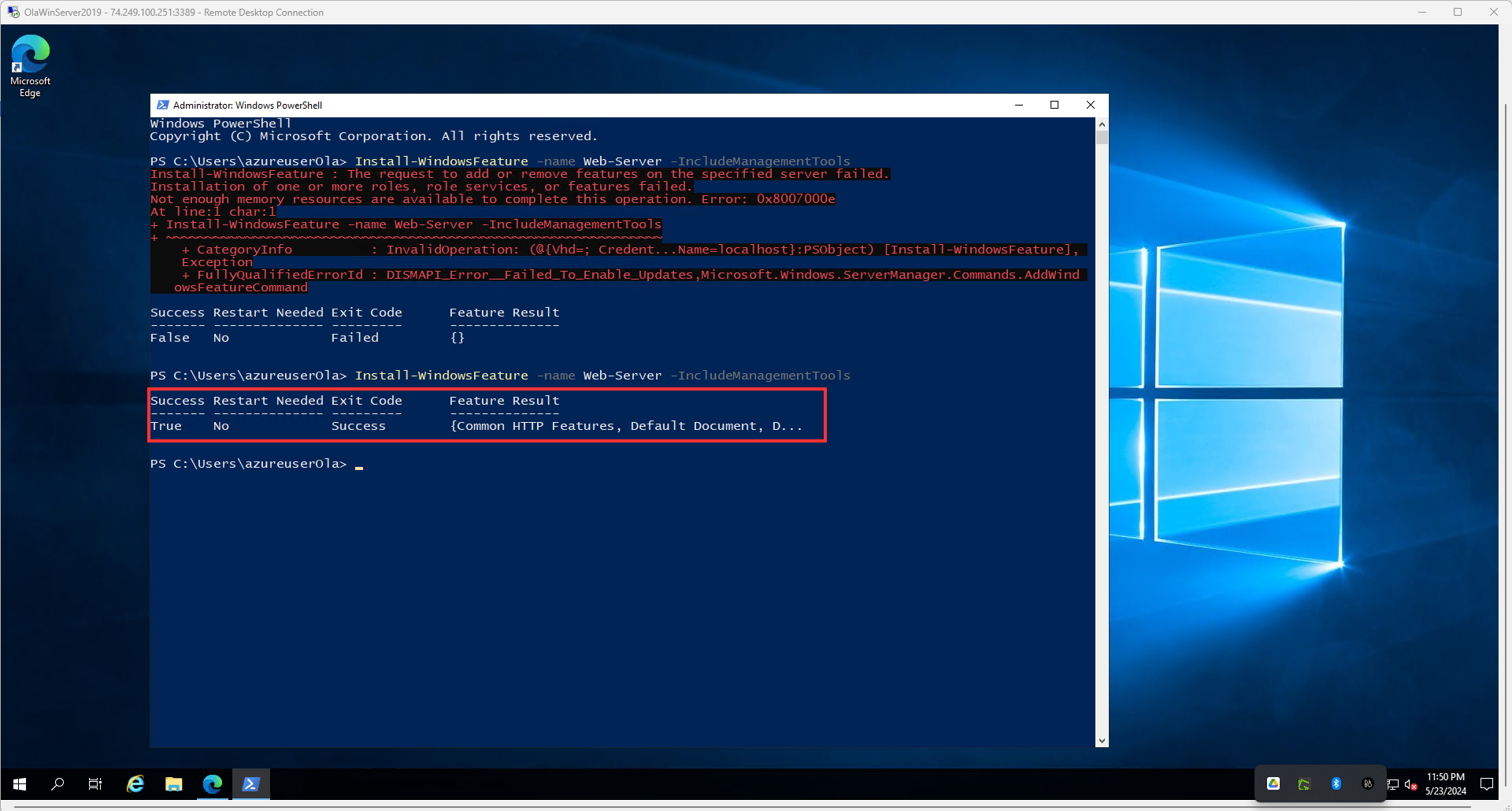Screen dimensions: 1512x811
Task: Open the Action Center notifications icon
Action: 1487,784
